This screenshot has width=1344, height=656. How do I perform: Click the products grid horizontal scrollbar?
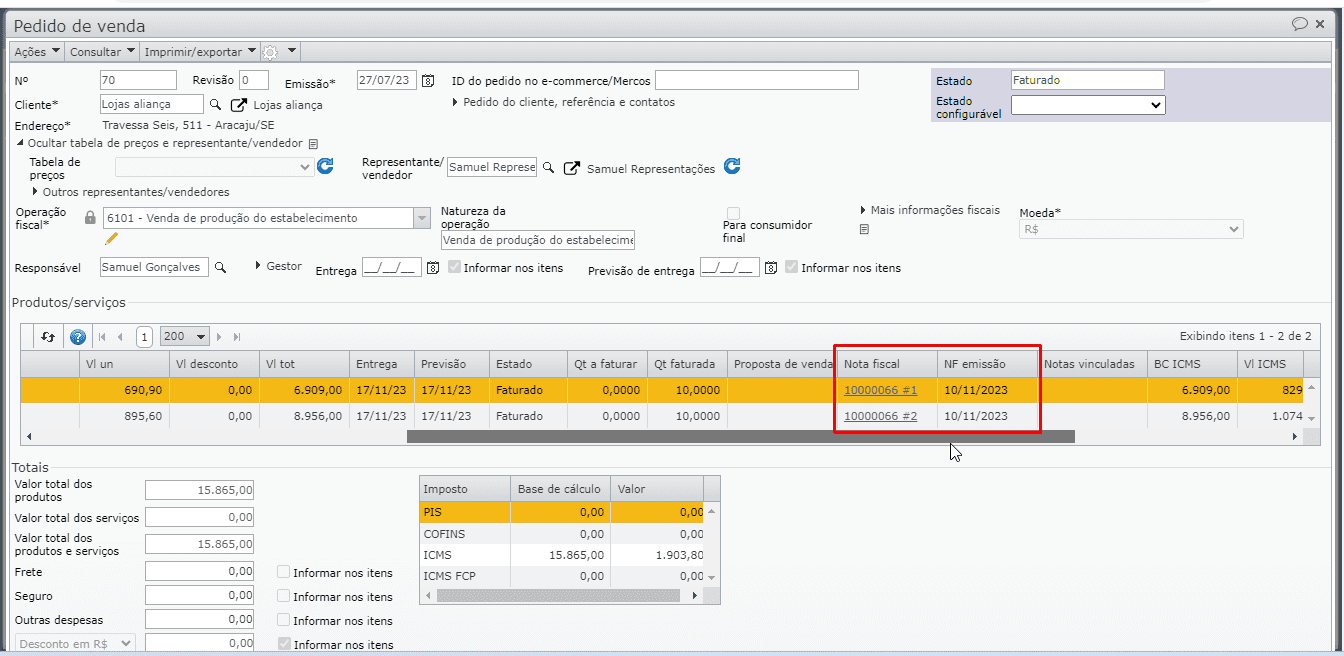click(740, 436)
